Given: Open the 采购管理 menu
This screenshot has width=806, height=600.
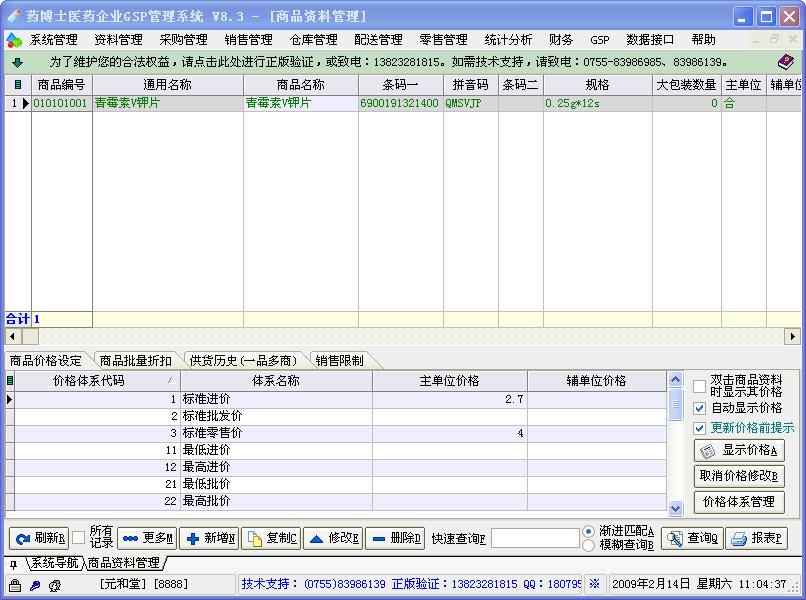Looking at the screenshot, I should click(x=184, y=40).
